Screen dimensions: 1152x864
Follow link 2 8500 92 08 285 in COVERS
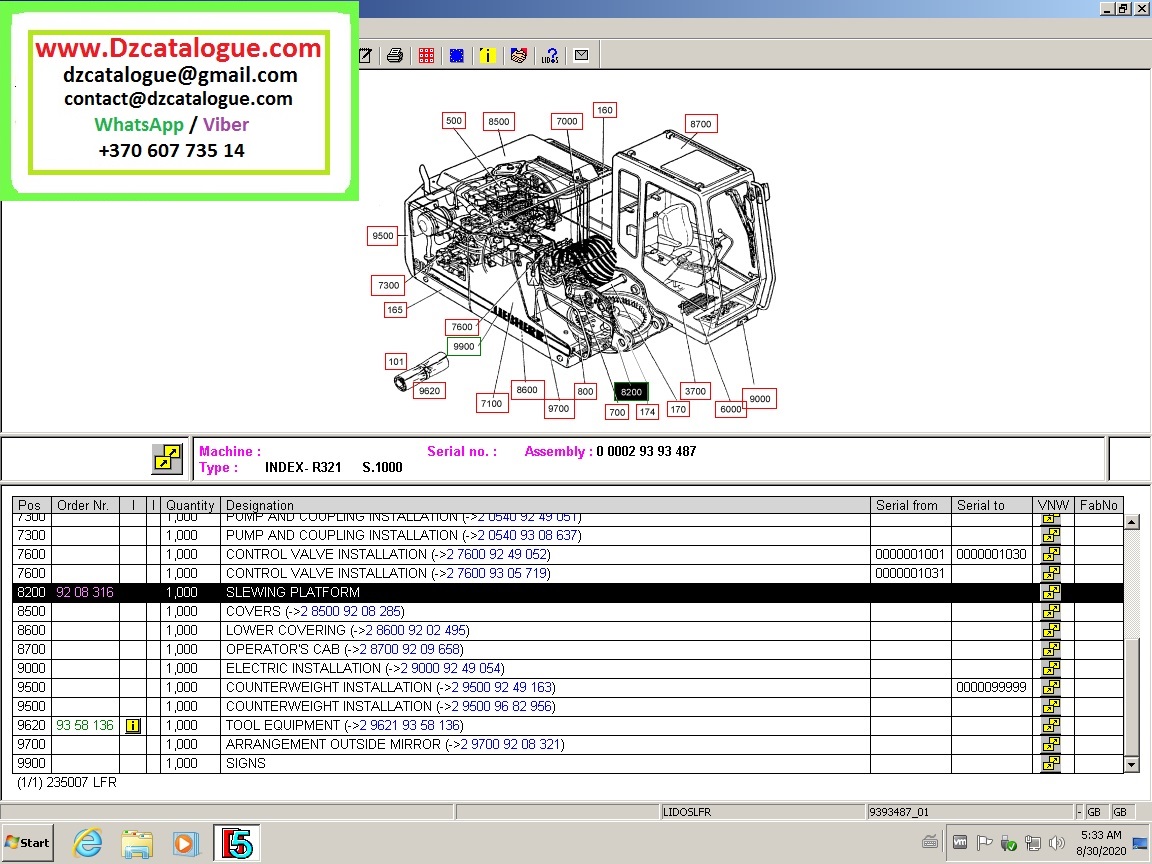pyautogui.click(x=350, y=611)
